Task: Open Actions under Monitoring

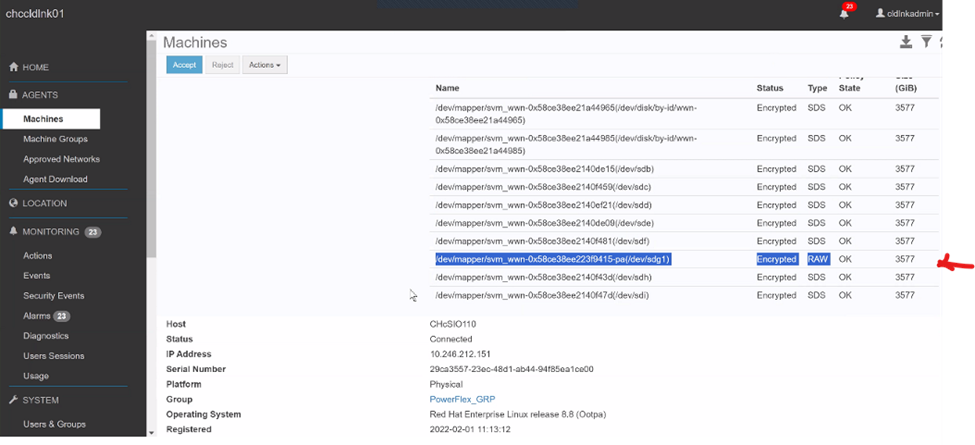Action: [37, 255]
